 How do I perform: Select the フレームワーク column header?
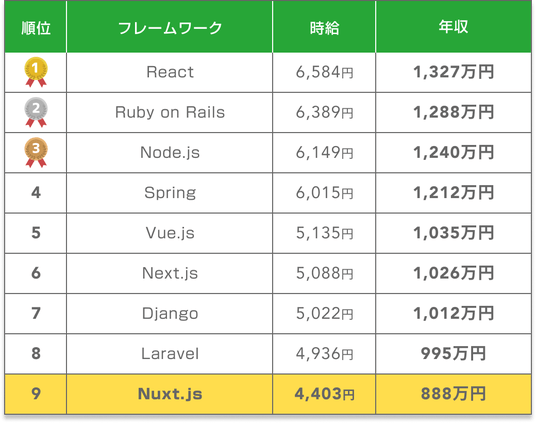[170, 27]
